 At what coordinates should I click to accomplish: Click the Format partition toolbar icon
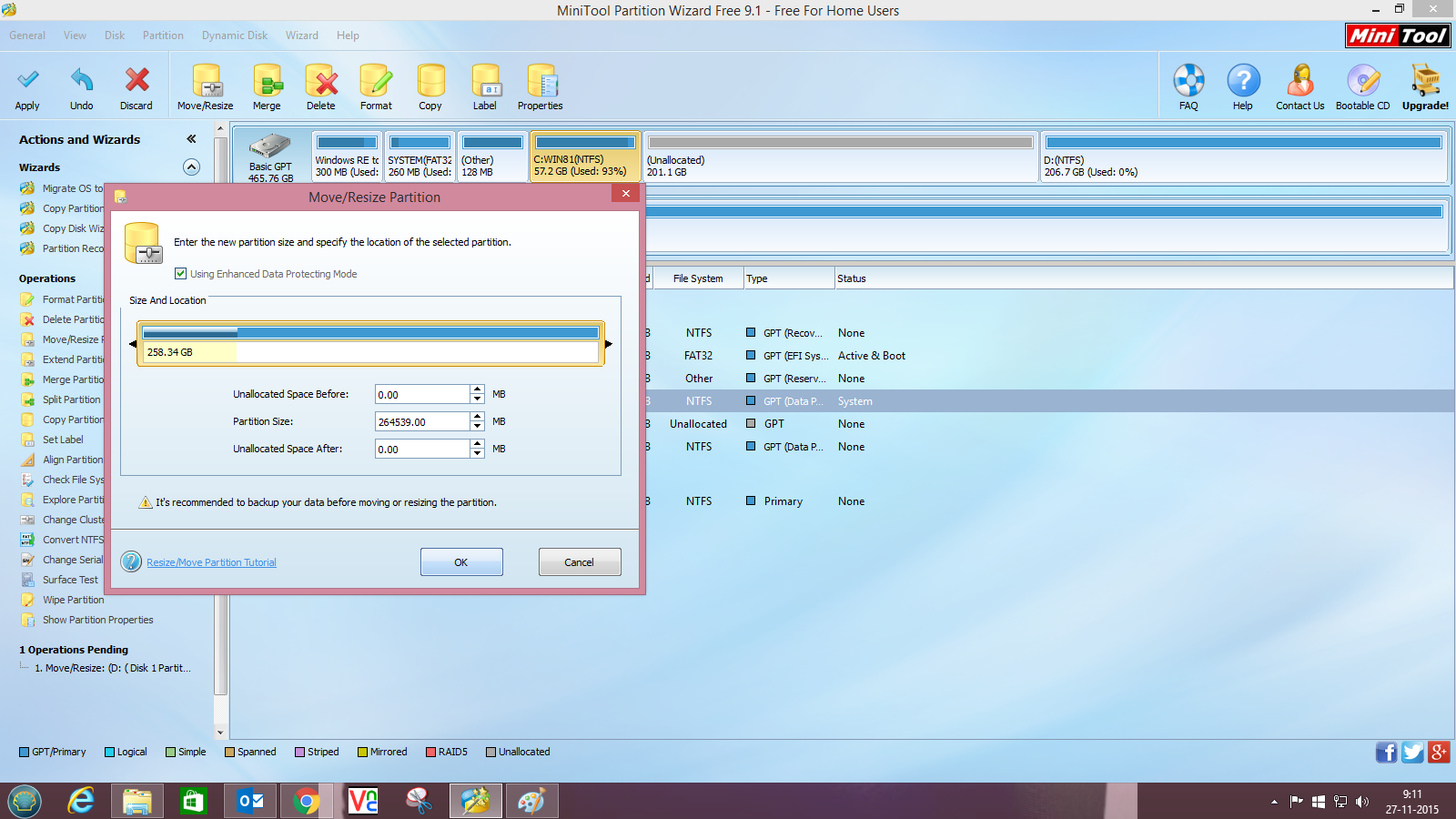(376, 80)
